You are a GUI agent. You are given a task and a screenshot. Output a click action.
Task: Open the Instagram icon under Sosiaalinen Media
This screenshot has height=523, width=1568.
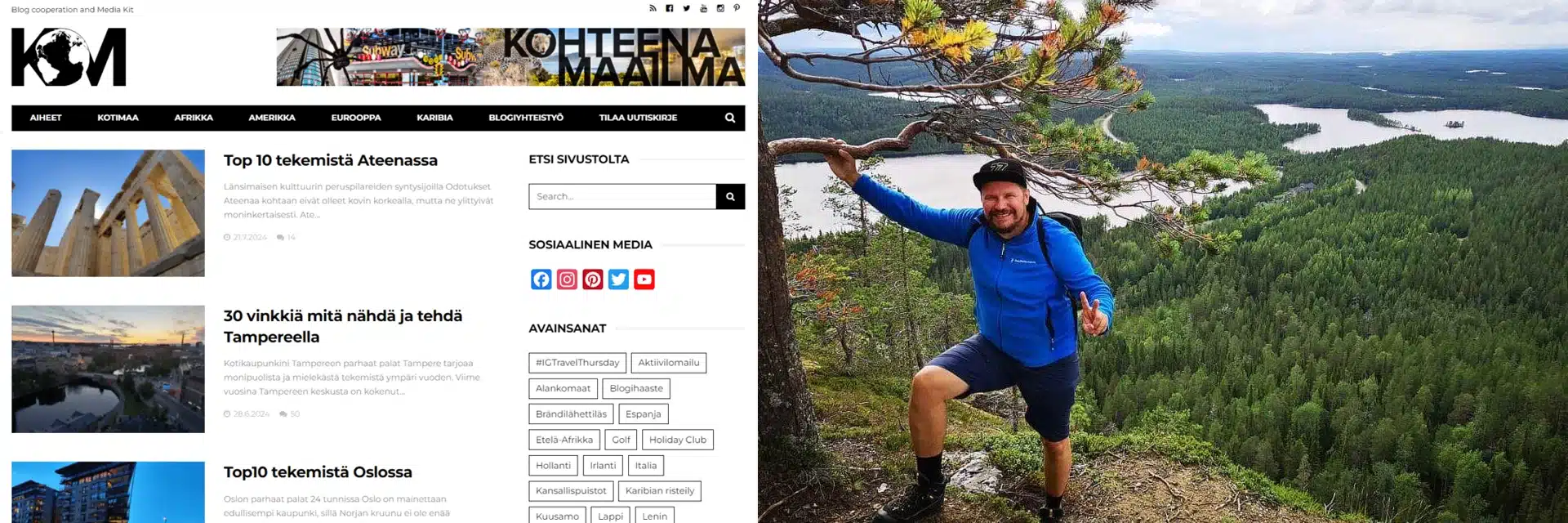click(567, 279)
